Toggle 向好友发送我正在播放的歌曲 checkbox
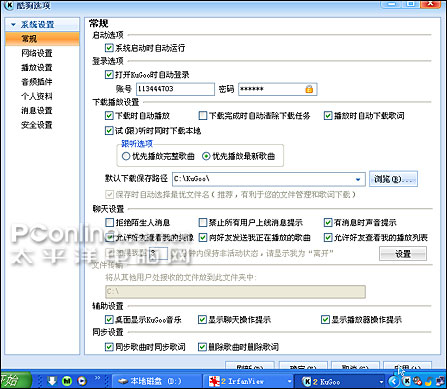 (203, 238)
